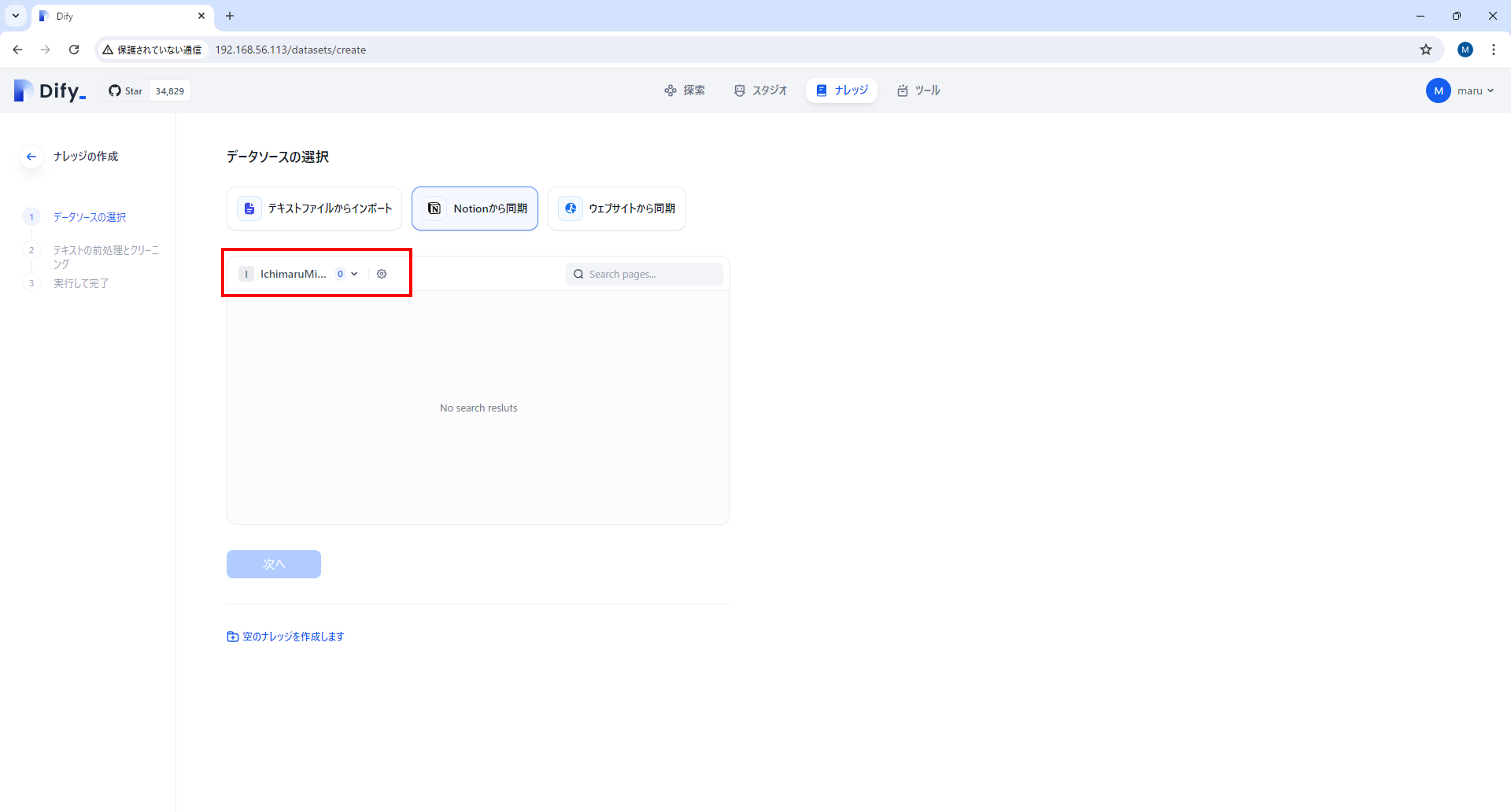1511x812 pixels.
Task: Open Chrome tab search chevron
Action: click(16, 16)
